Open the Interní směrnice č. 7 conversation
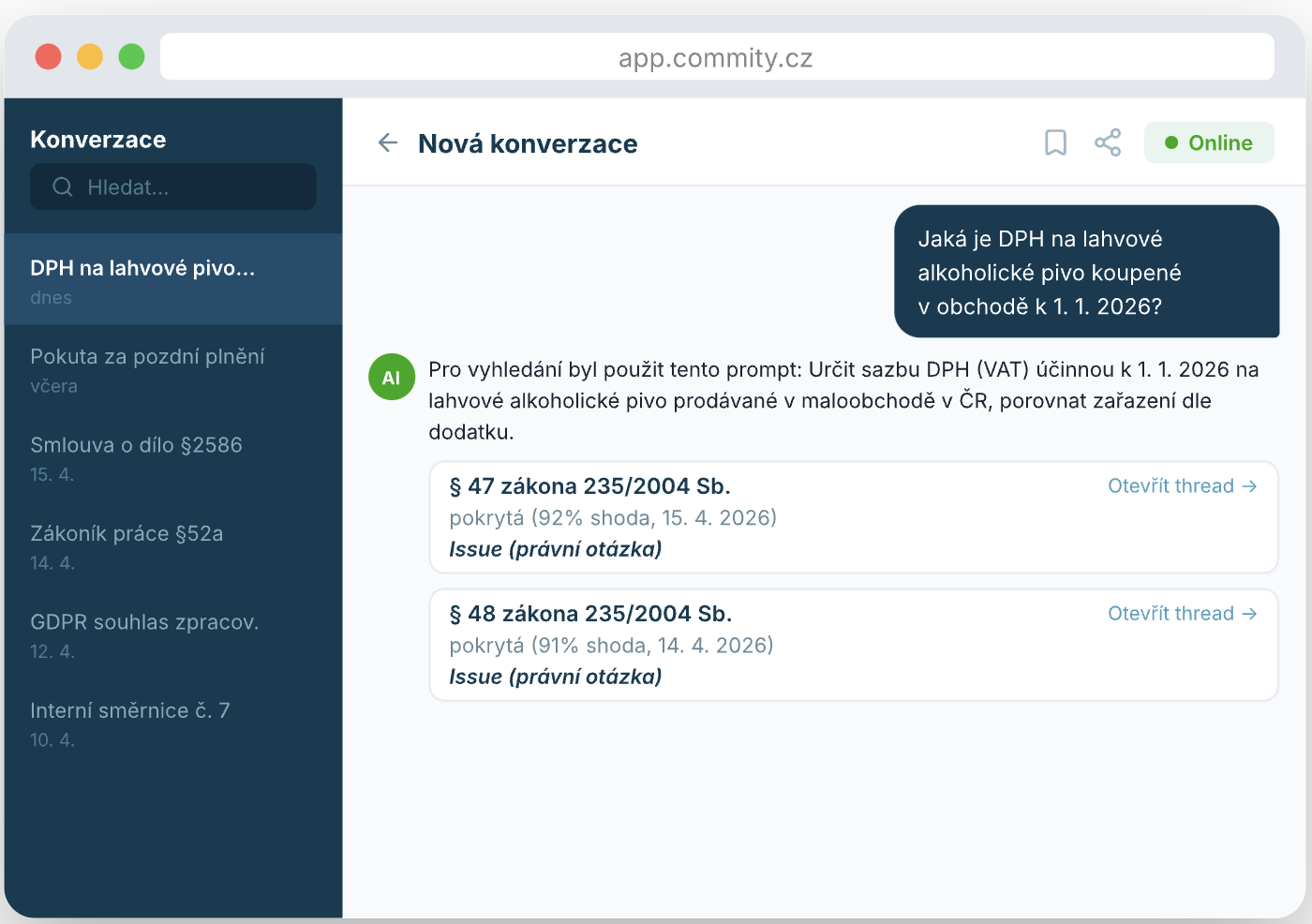1312x924 pixels. click(x=173, y=723)
